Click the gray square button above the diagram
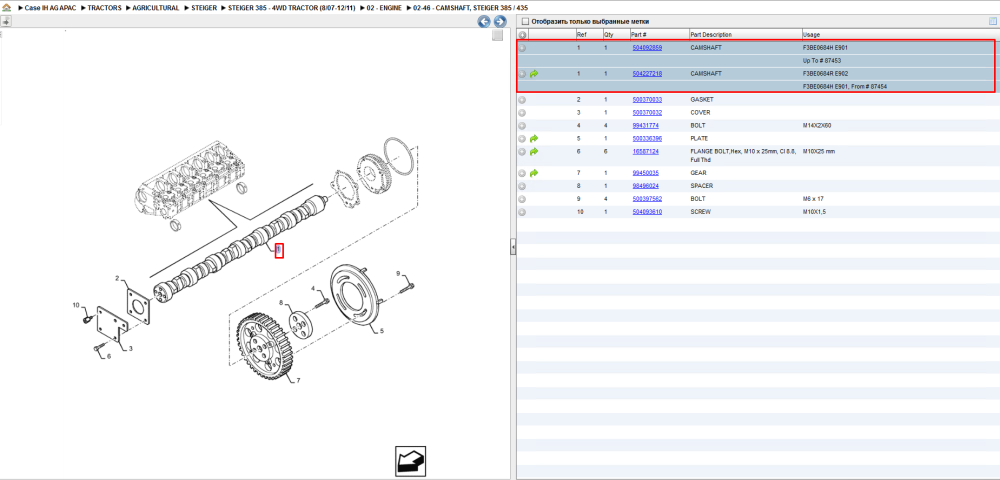 (497, 36)
